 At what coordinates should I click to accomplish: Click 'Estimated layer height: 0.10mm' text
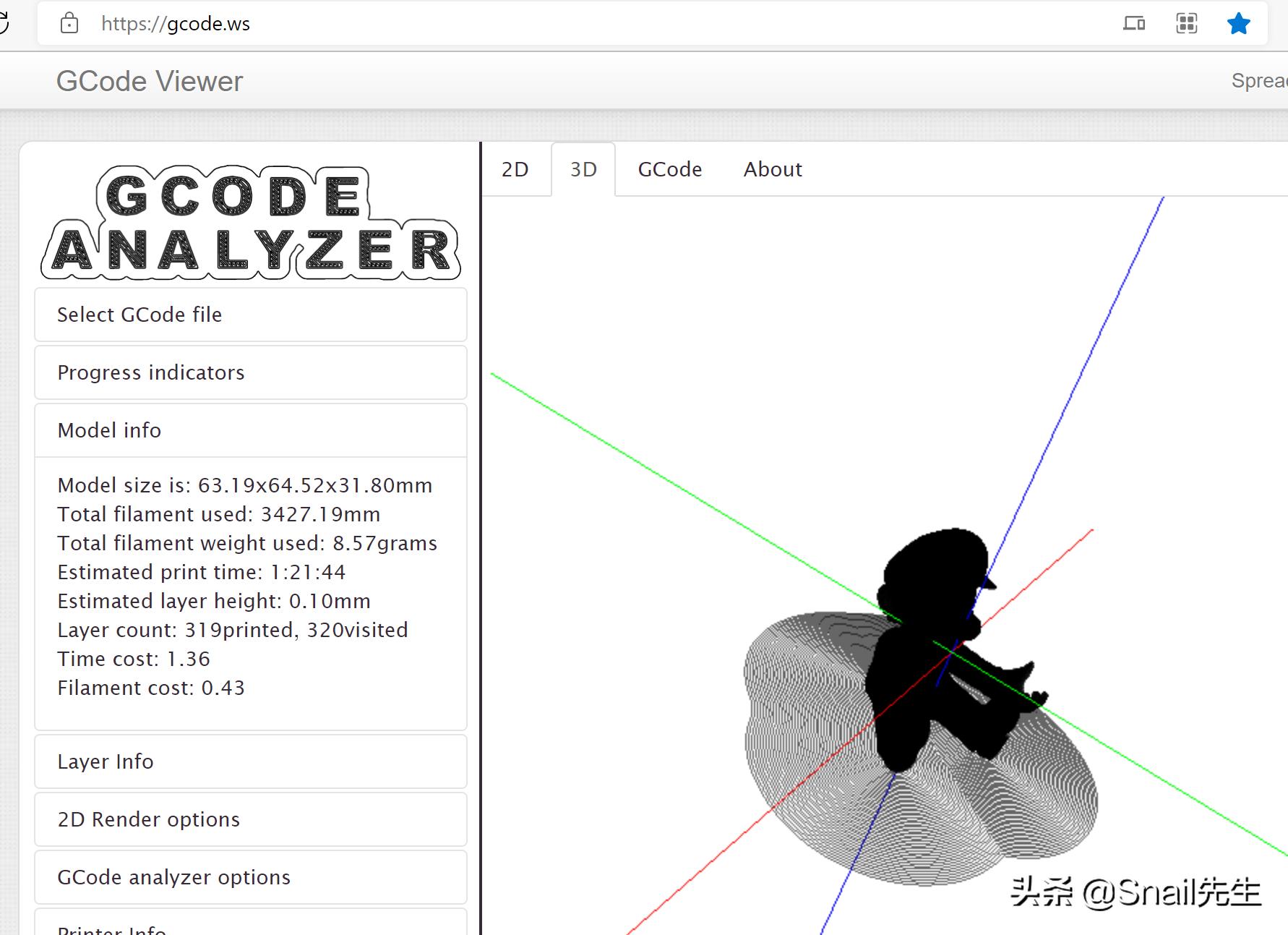coord(214,601)
